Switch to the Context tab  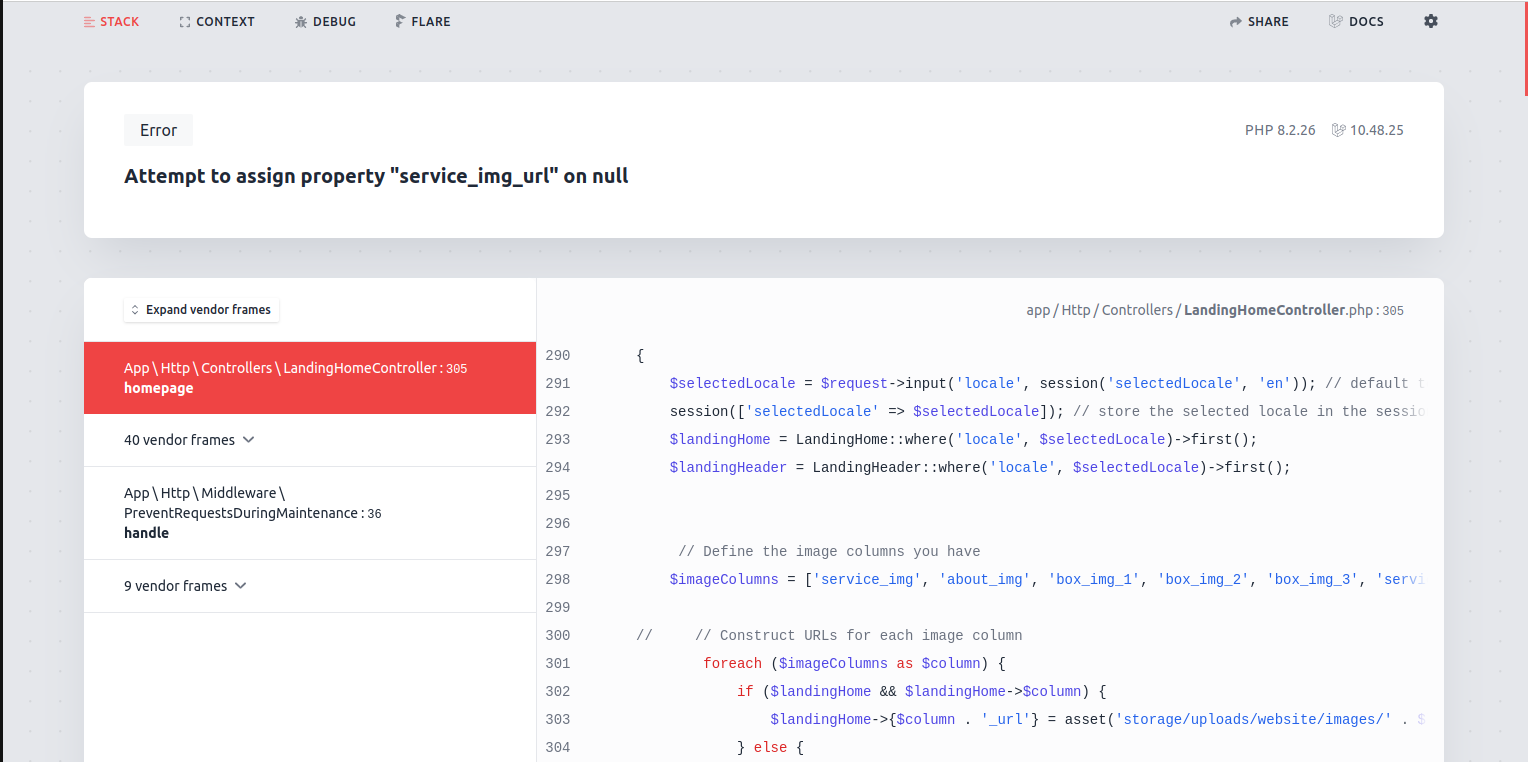point(216,22)
